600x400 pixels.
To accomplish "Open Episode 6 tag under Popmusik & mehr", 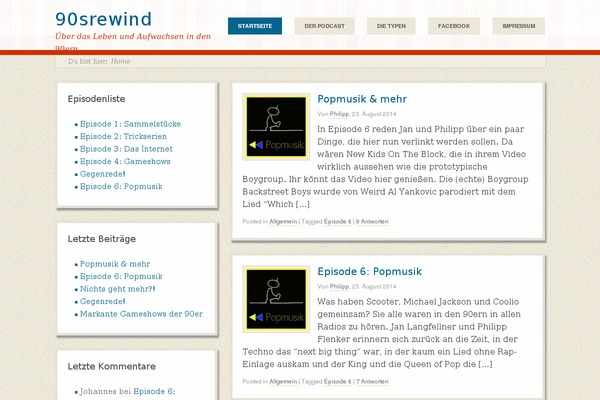I will coord(338,222).
